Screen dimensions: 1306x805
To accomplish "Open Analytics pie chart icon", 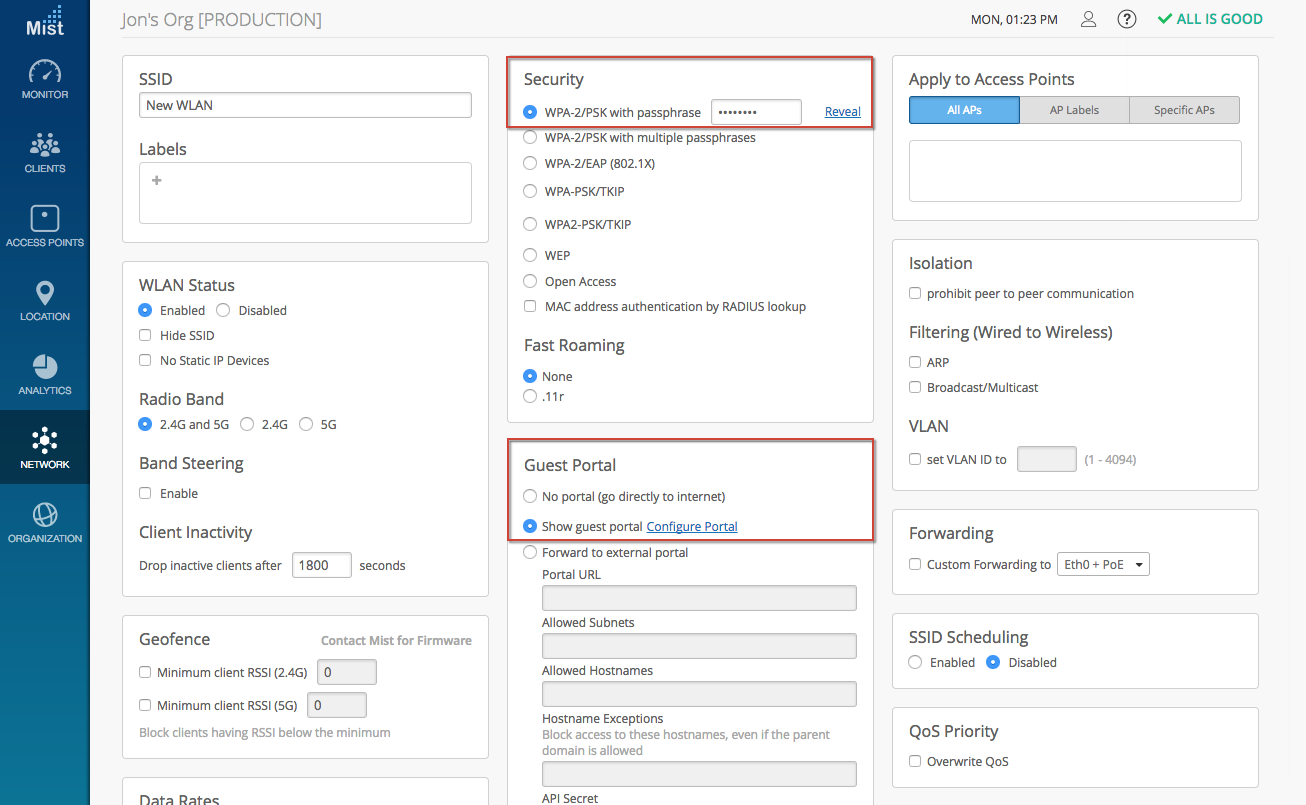I will click(45, 367).
